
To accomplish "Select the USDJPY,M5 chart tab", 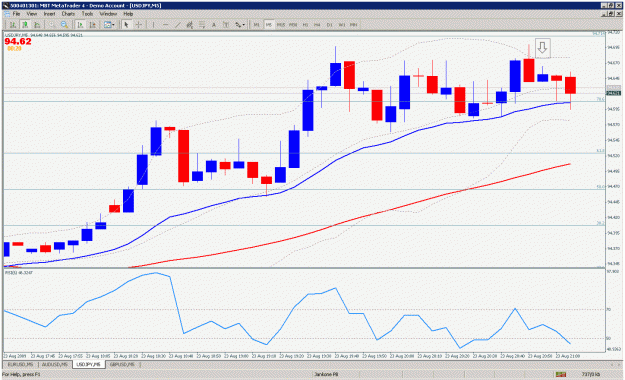I will [x=88, y=365].
